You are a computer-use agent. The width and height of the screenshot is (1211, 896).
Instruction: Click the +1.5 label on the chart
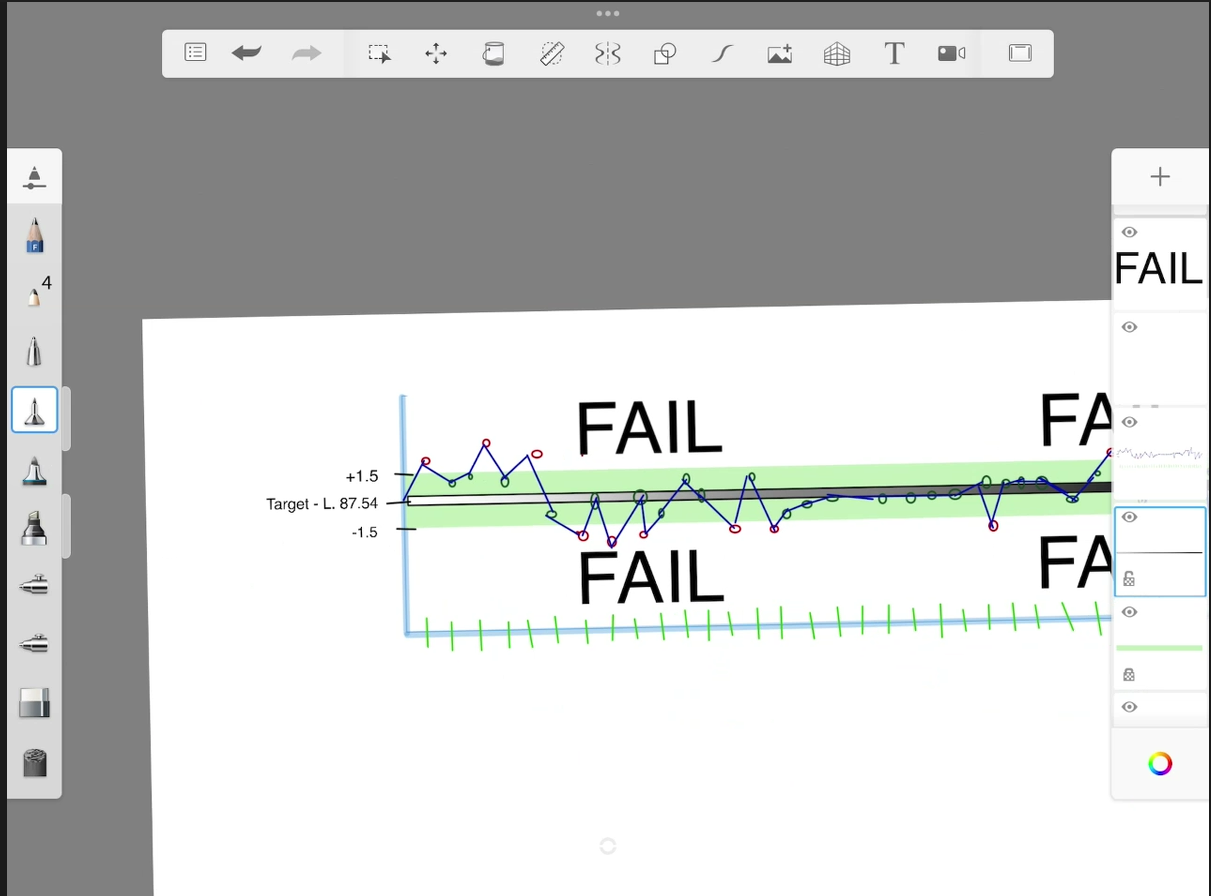(x=362, y=476)
